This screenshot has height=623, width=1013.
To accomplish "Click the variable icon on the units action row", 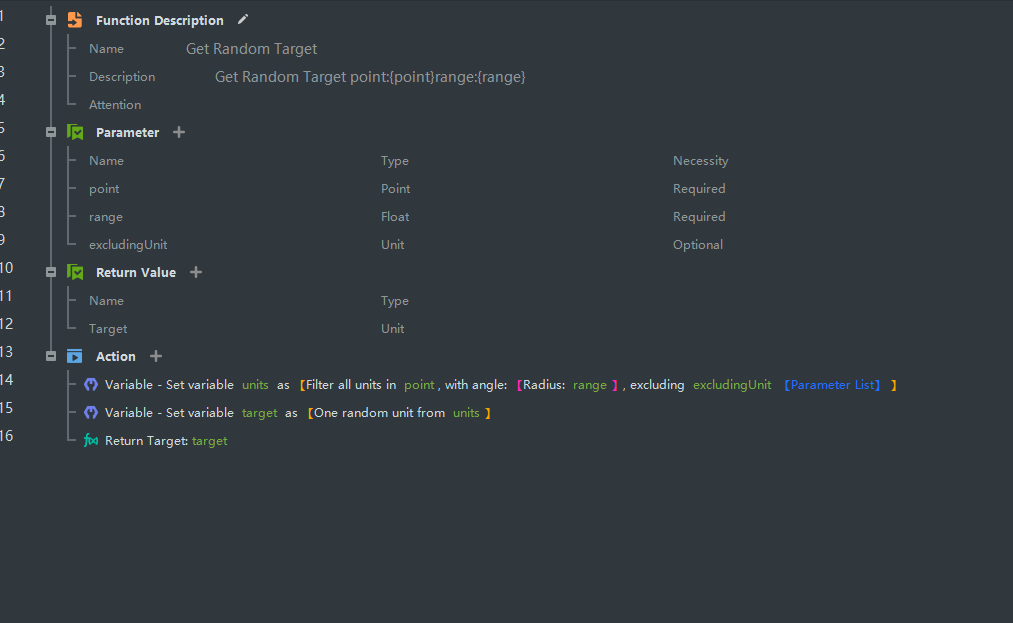I will (x=91, y=384).
